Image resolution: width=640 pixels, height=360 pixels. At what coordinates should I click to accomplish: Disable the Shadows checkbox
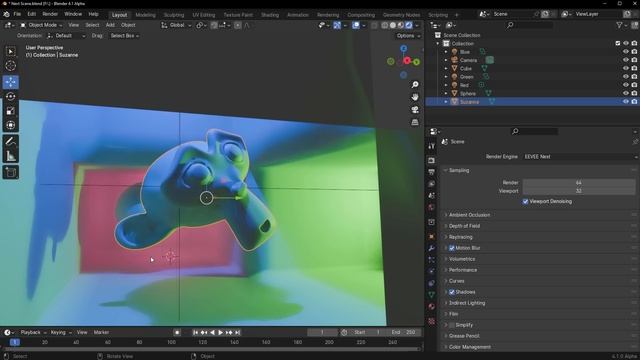point(452,292)
